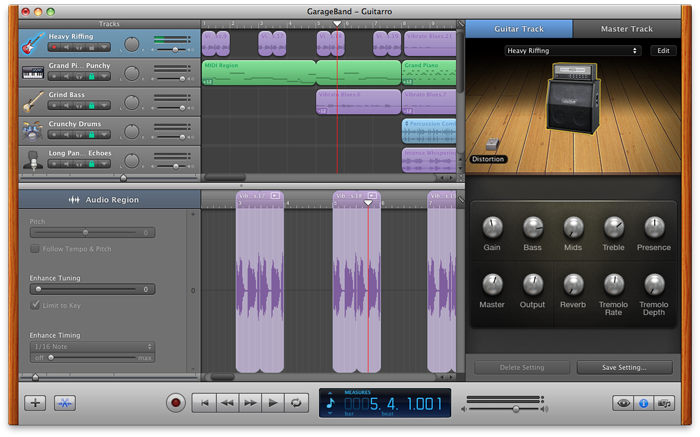The image size is (700, 437).
Task: Unlock the Grand Piano Punchy track
Action: coord(92,76)
